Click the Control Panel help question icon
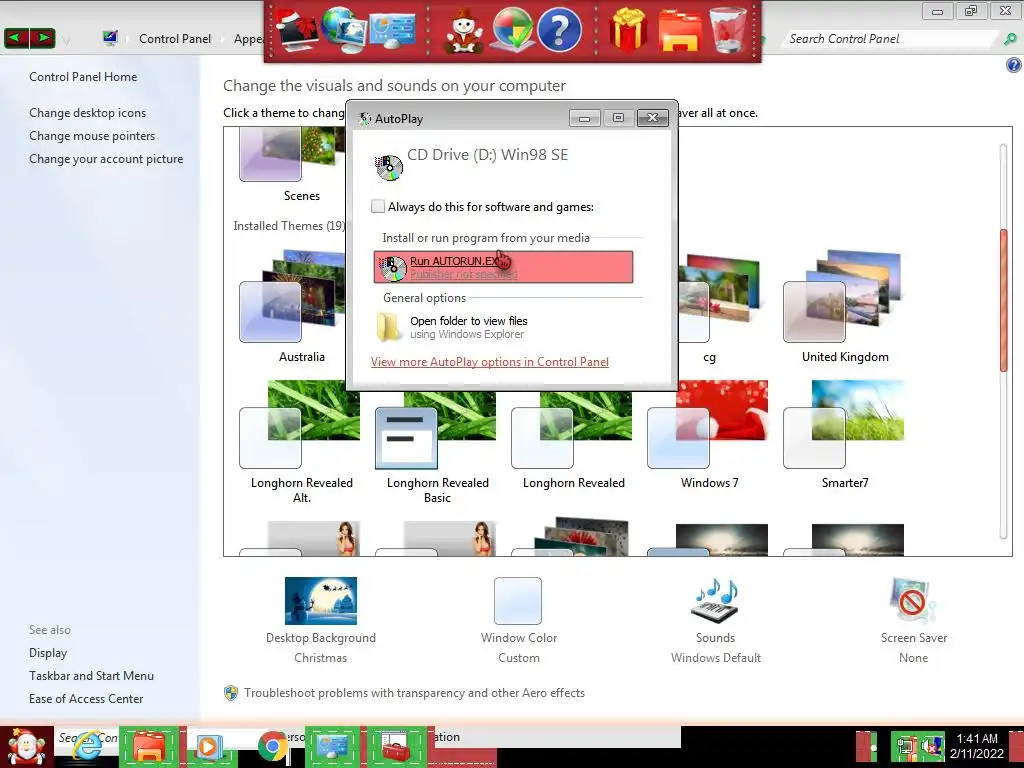 [x=1014, y=65]
